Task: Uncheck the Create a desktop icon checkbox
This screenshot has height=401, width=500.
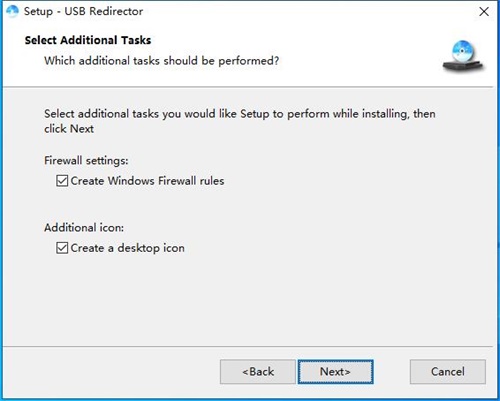Action: tap(62, 248)
